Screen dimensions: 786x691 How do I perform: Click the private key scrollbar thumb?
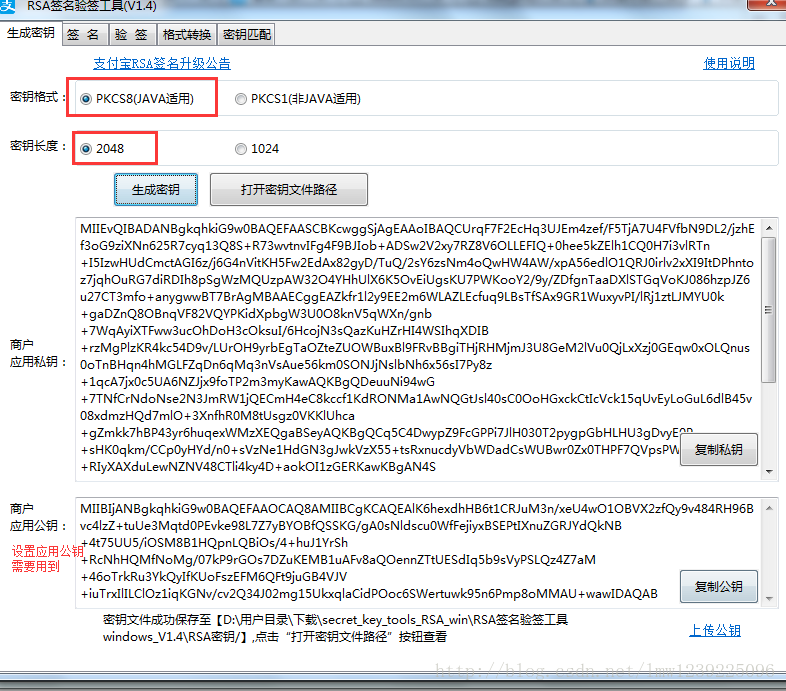(768, 310)
